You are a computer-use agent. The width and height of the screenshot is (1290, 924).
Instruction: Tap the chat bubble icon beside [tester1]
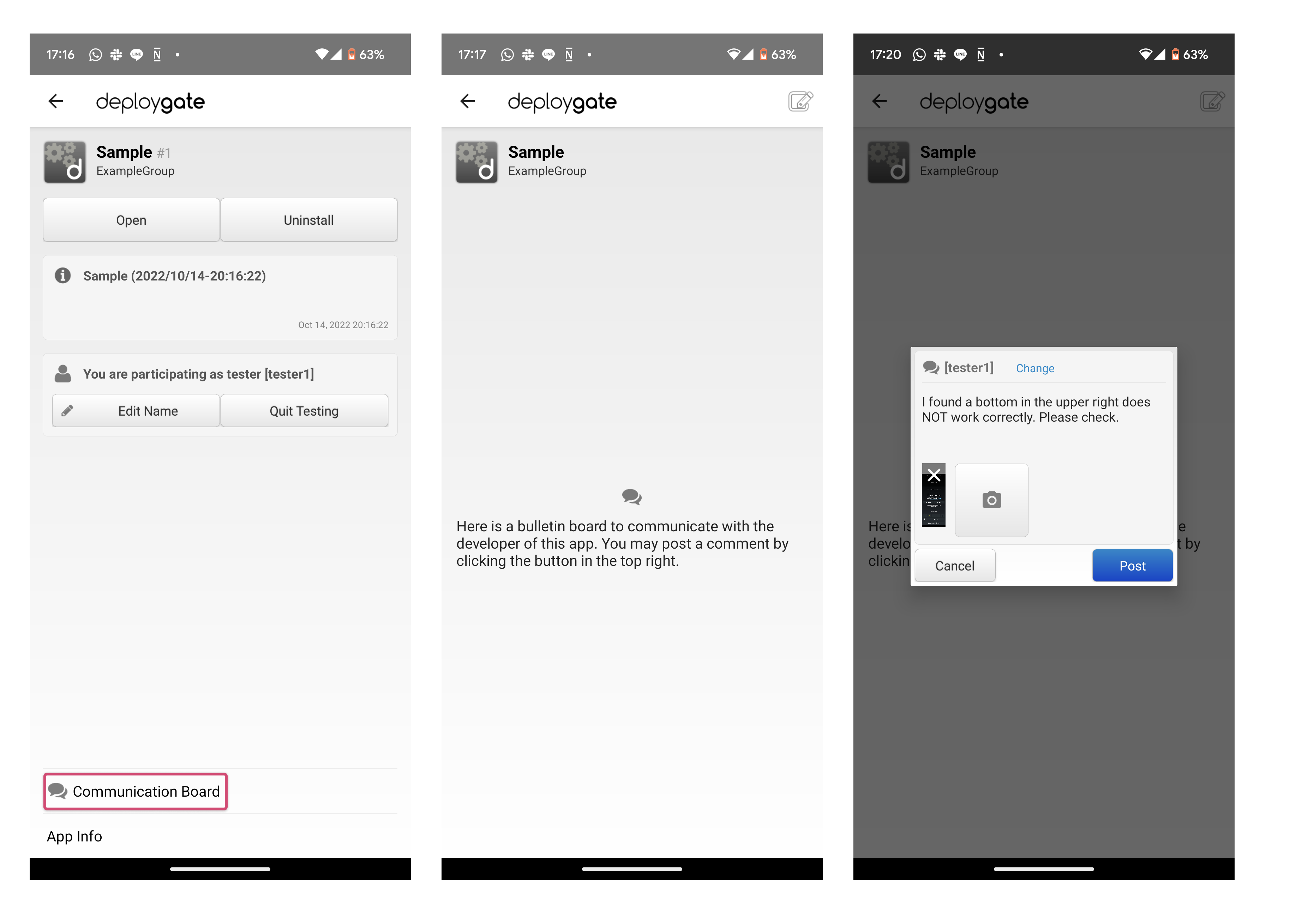tap(931, 368)
